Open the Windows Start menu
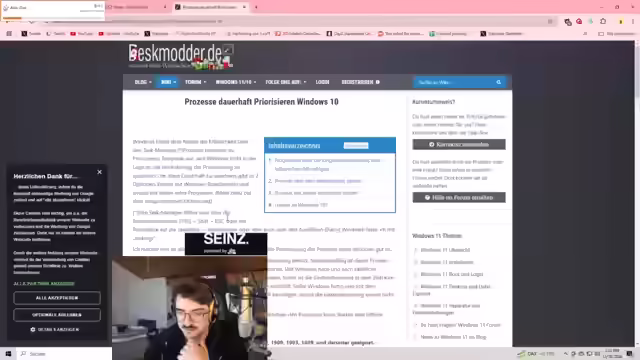This screenshot has height=360, width=640. (8, 353)
